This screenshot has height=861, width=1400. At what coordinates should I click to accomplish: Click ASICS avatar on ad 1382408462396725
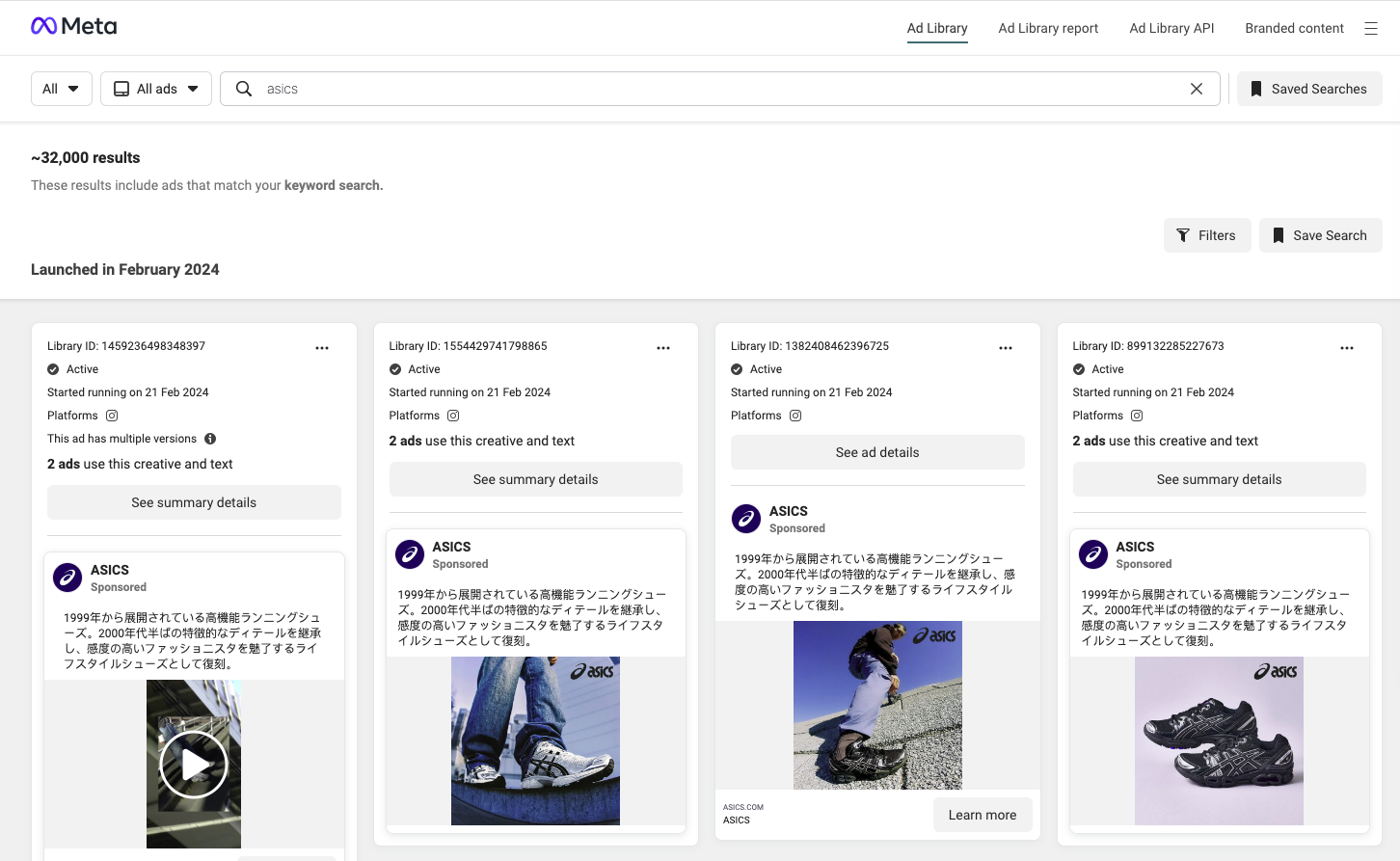(x=746, y=519)
